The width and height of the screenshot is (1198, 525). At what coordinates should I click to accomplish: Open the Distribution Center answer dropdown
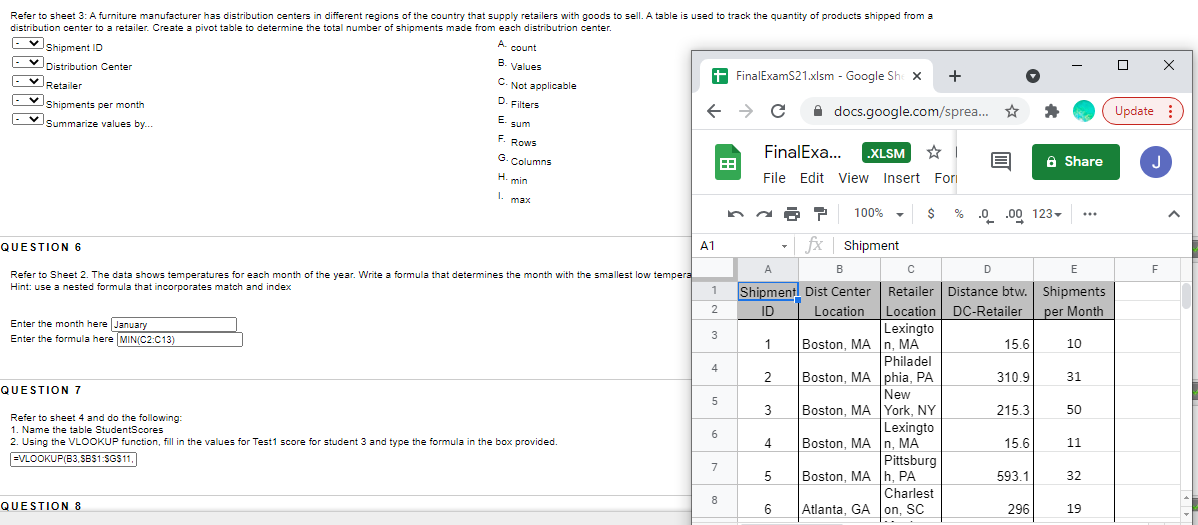pyautogui.click(x=28, y=63)
